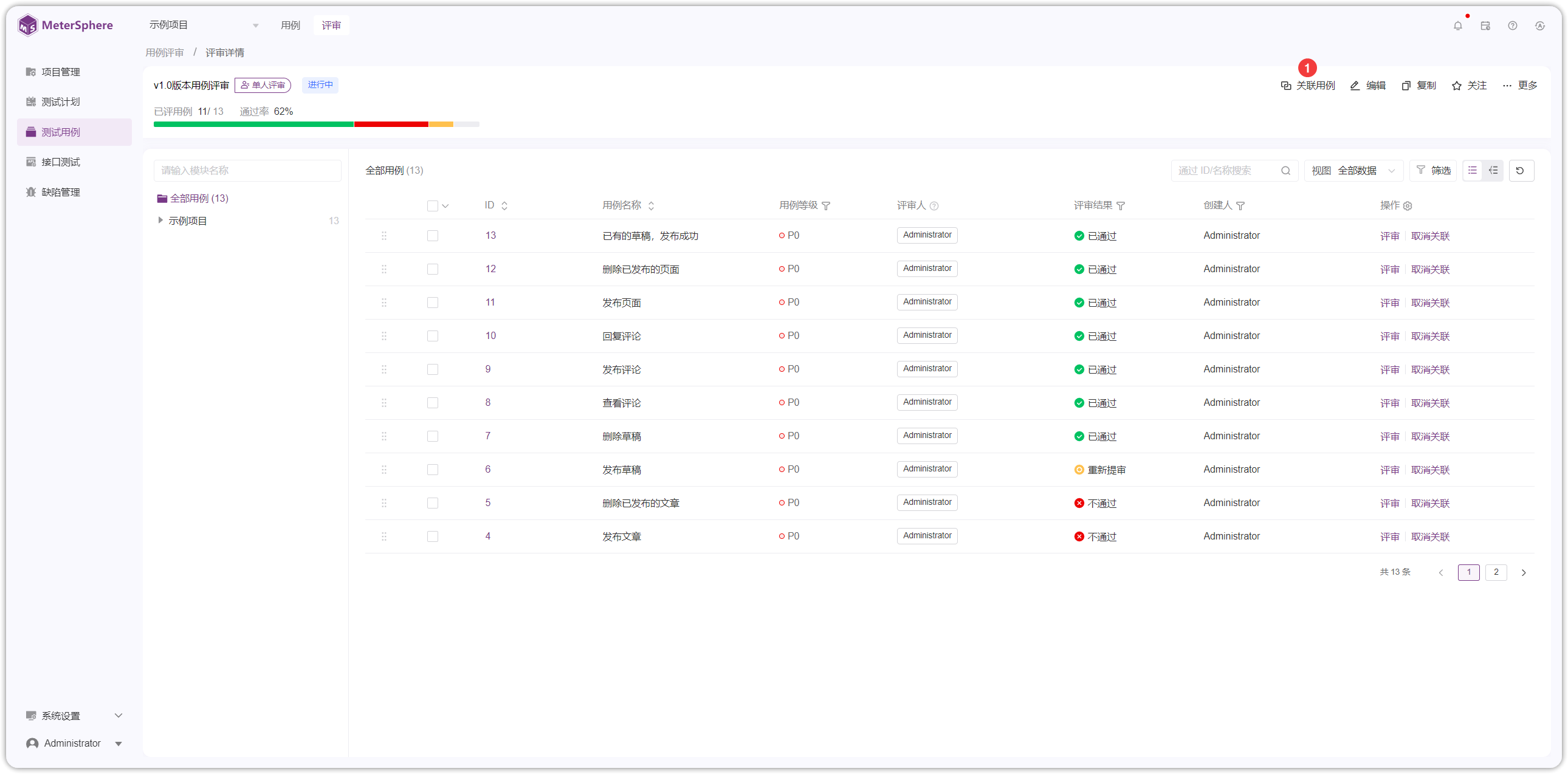Toggle the select-all header checkbox
Image resolution: width=1568 pixels, height=774 pixels.
[433, 206]
